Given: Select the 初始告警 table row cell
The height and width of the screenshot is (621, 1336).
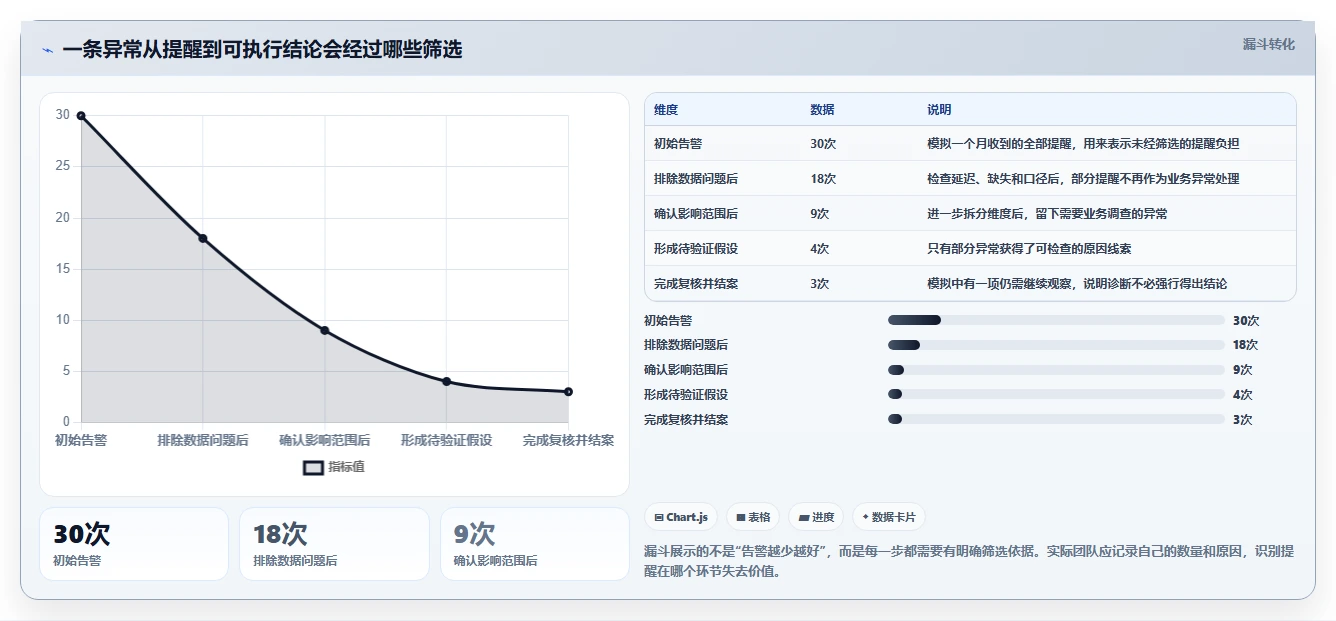Looking at the screenshot, I should coord(724,144).
